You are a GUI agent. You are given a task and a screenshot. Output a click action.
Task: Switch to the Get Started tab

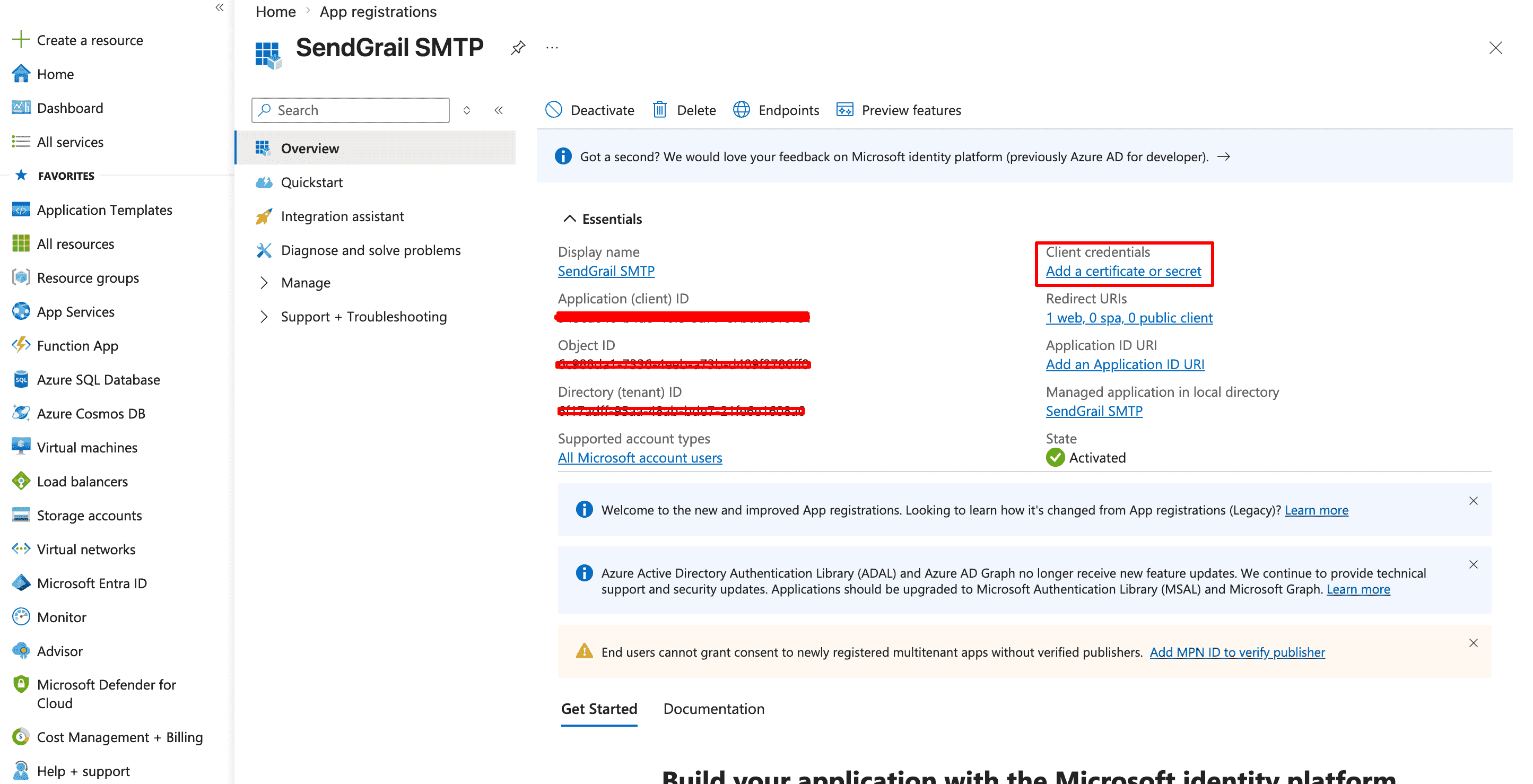click(599, 709)
